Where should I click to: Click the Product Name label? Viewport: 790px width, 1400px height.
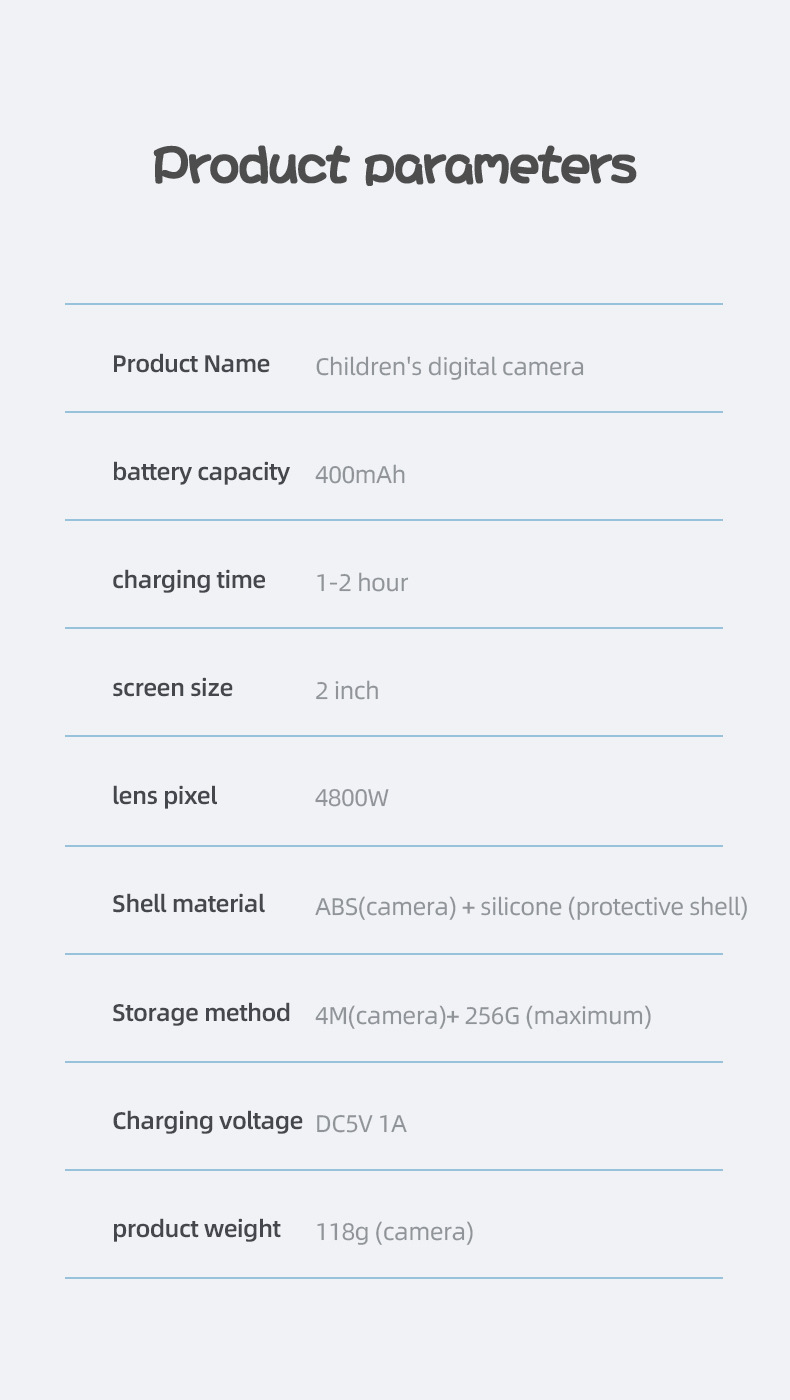coord(191,364)
